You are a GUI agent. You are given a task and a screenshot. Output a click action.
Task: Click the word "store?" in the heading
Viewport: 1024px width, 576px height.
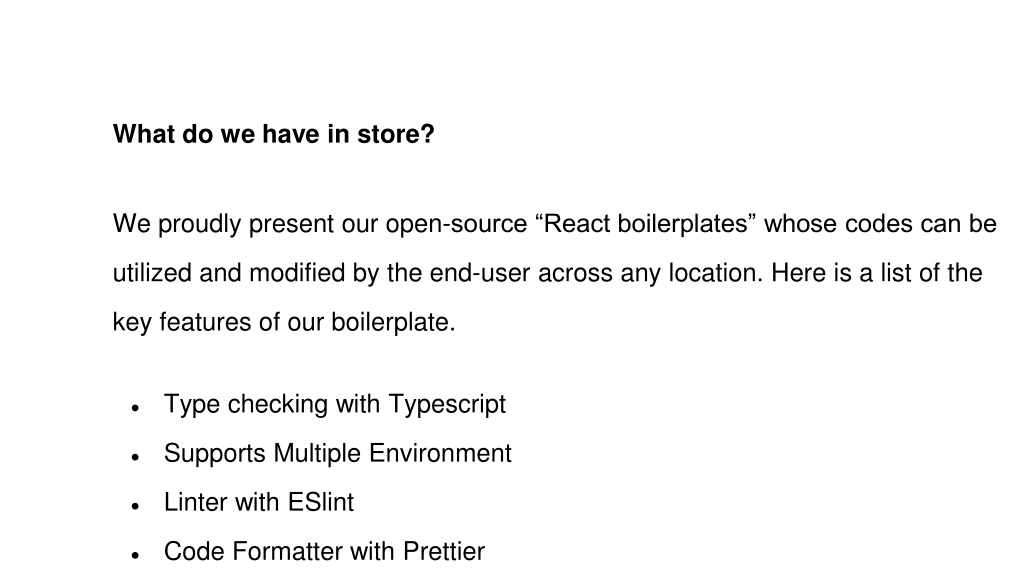click(x=396, y=134)
